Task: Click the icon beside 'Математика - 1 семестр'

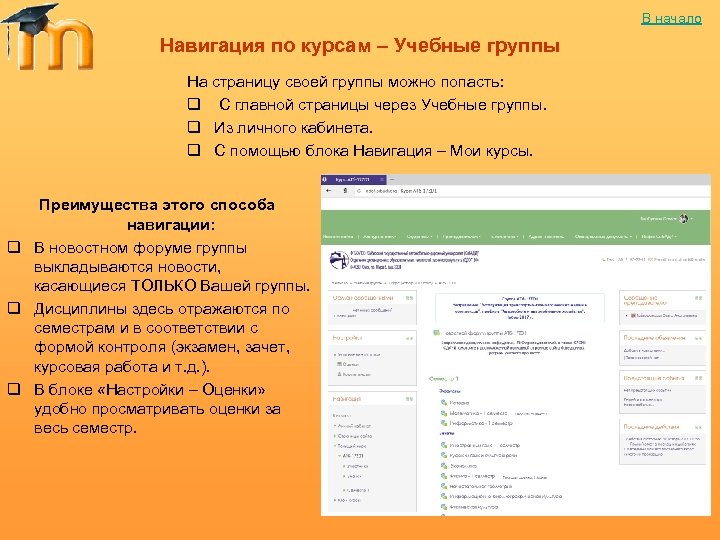Action: click(x=444, y=413)
